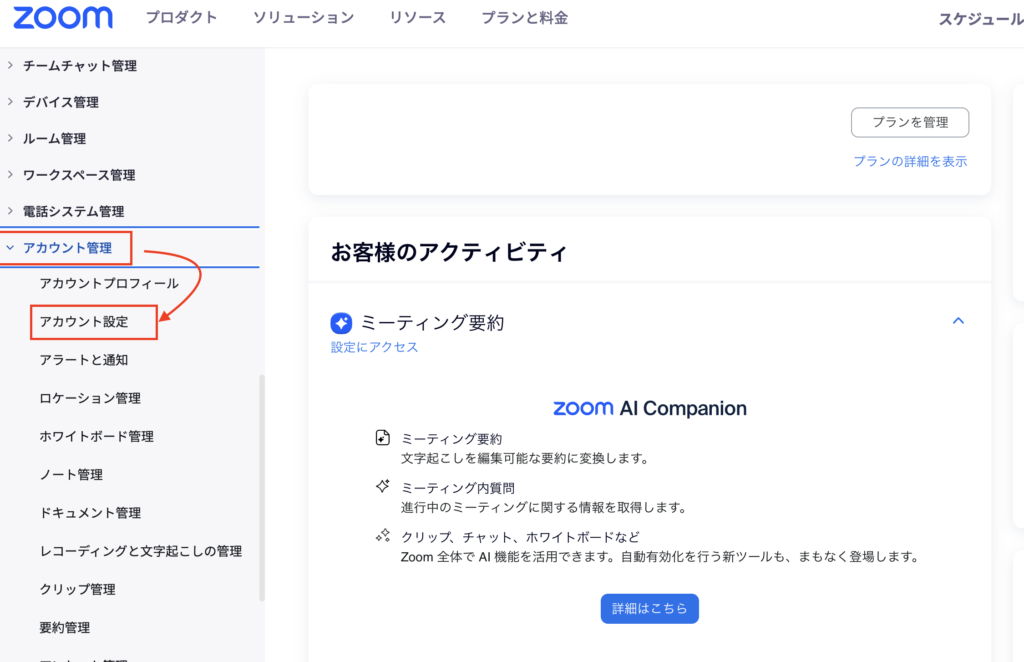This screenshot has width=1024, height=662.
Task: Click the ミーティング内質問 sparkle icon
Action: point(383,486)
